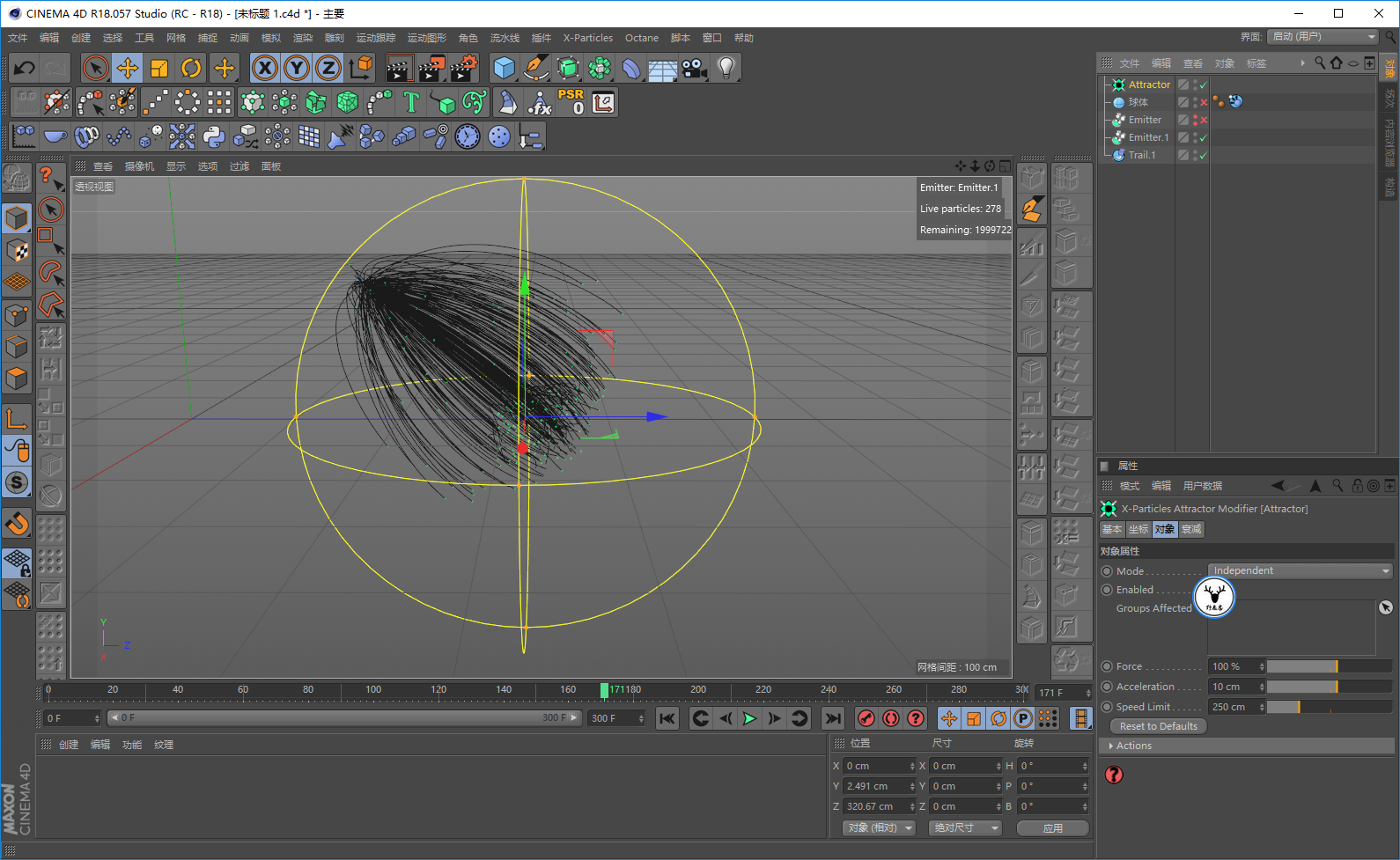Click the PSR reset icon

571,103
